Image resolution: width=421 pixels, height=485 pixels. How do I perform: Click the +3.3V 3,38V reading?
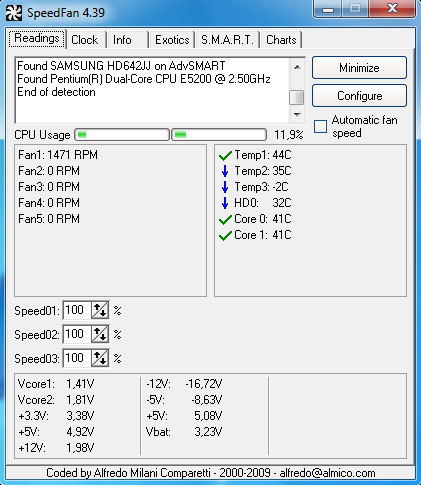tap(56, 416)
